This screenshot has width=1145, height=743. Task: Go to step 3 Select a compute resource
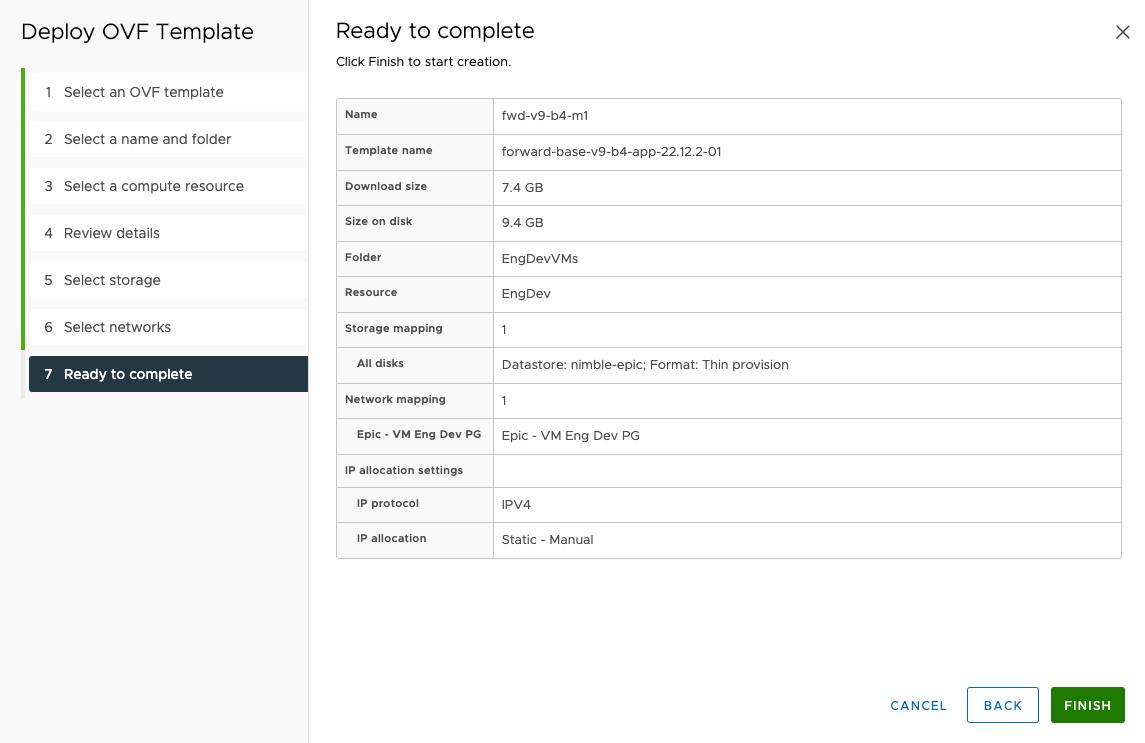pos(154,186)
